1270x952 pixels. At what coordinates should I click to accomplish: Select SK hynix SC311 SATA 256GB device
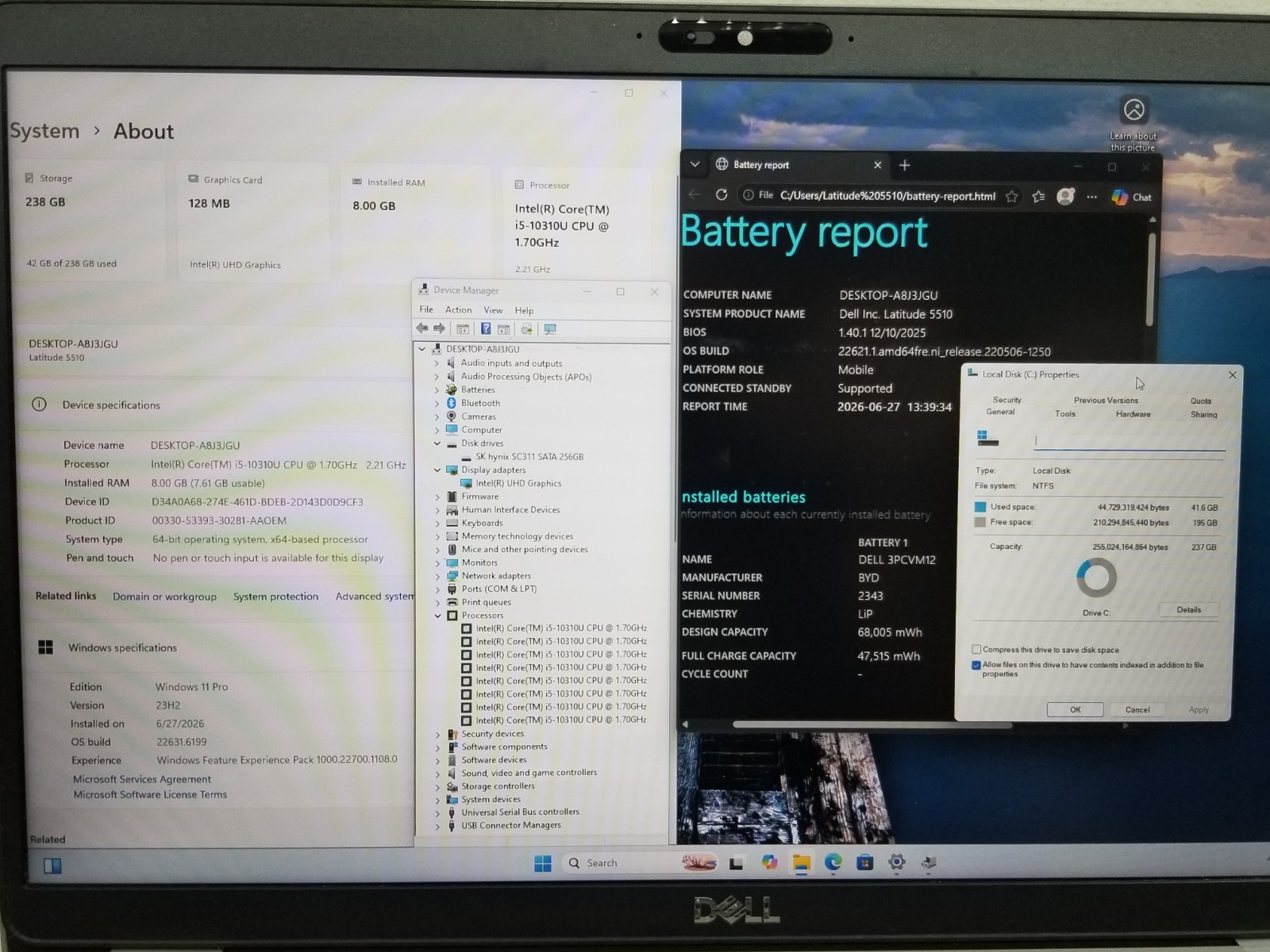(529, 457)
